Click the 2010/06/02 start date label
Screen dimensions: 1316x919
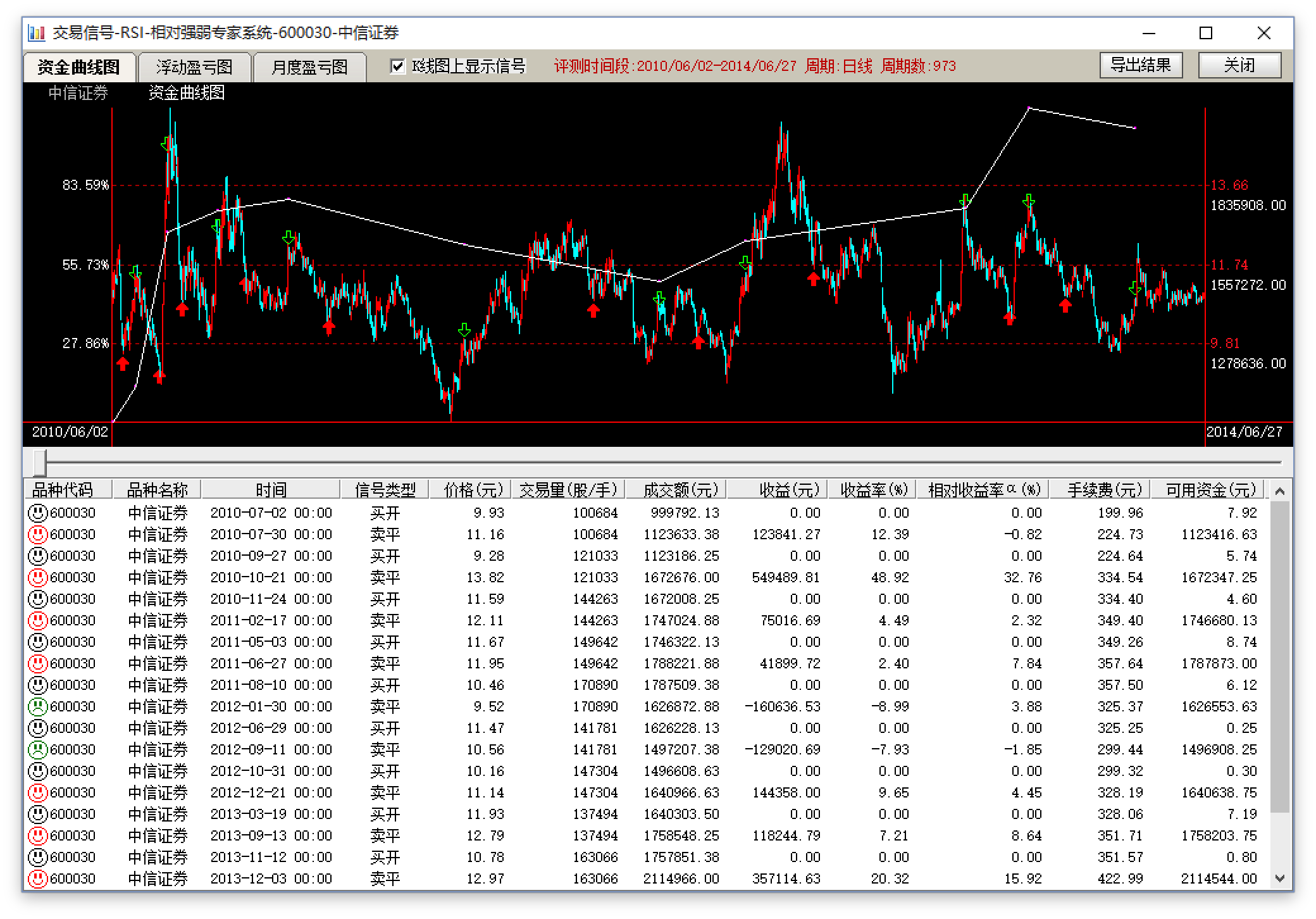[70, 432]
